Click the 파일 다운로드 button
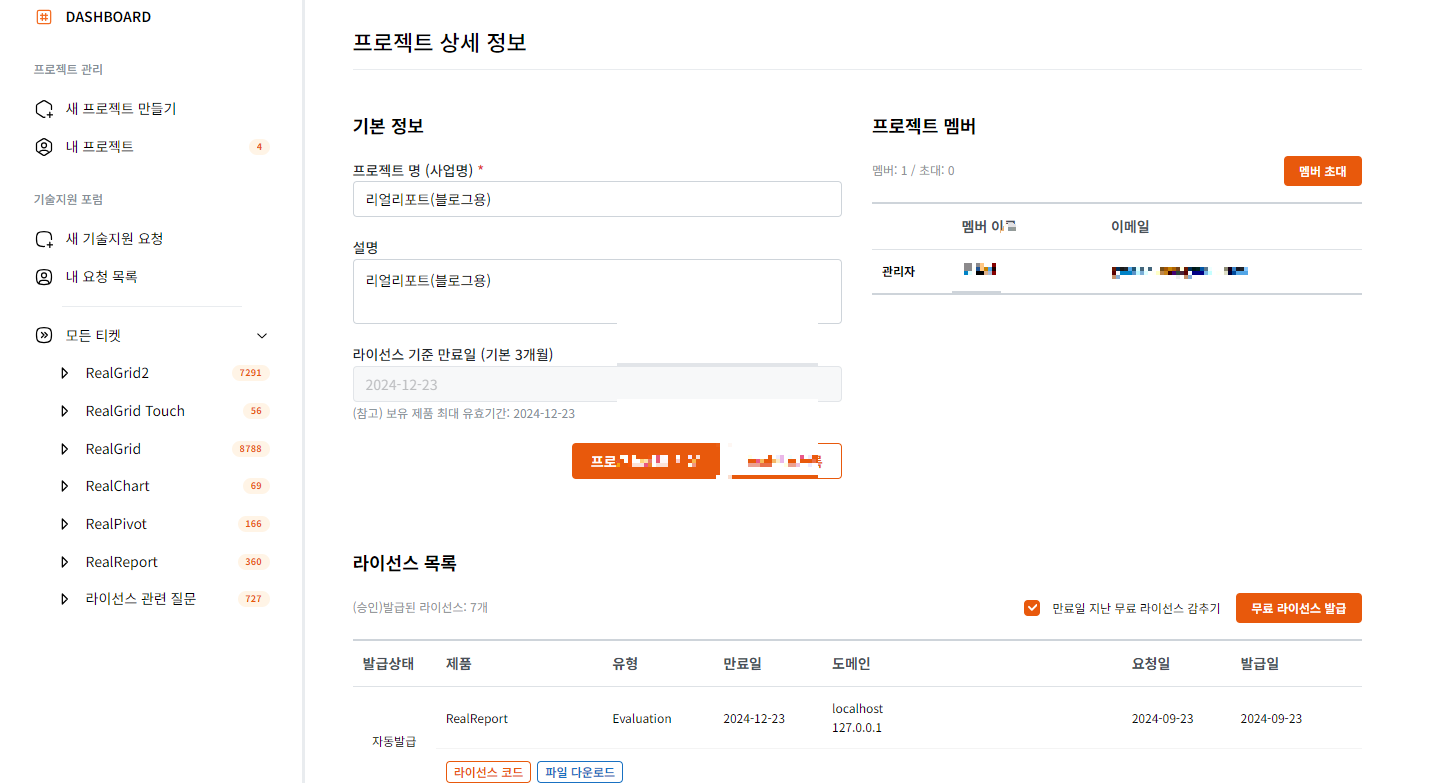Viewport: 1435px width, 783px height. (580, 772)
